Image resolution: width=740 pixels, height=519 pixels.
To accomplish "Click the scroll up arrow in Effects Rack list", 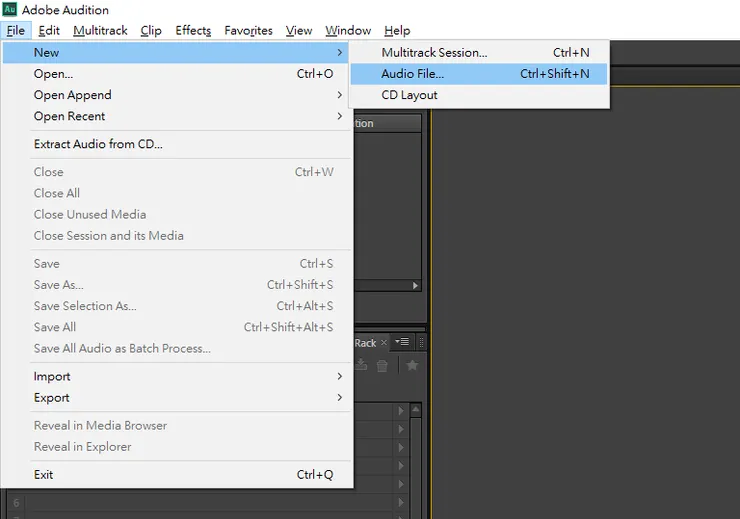I will tap(416, 410).
